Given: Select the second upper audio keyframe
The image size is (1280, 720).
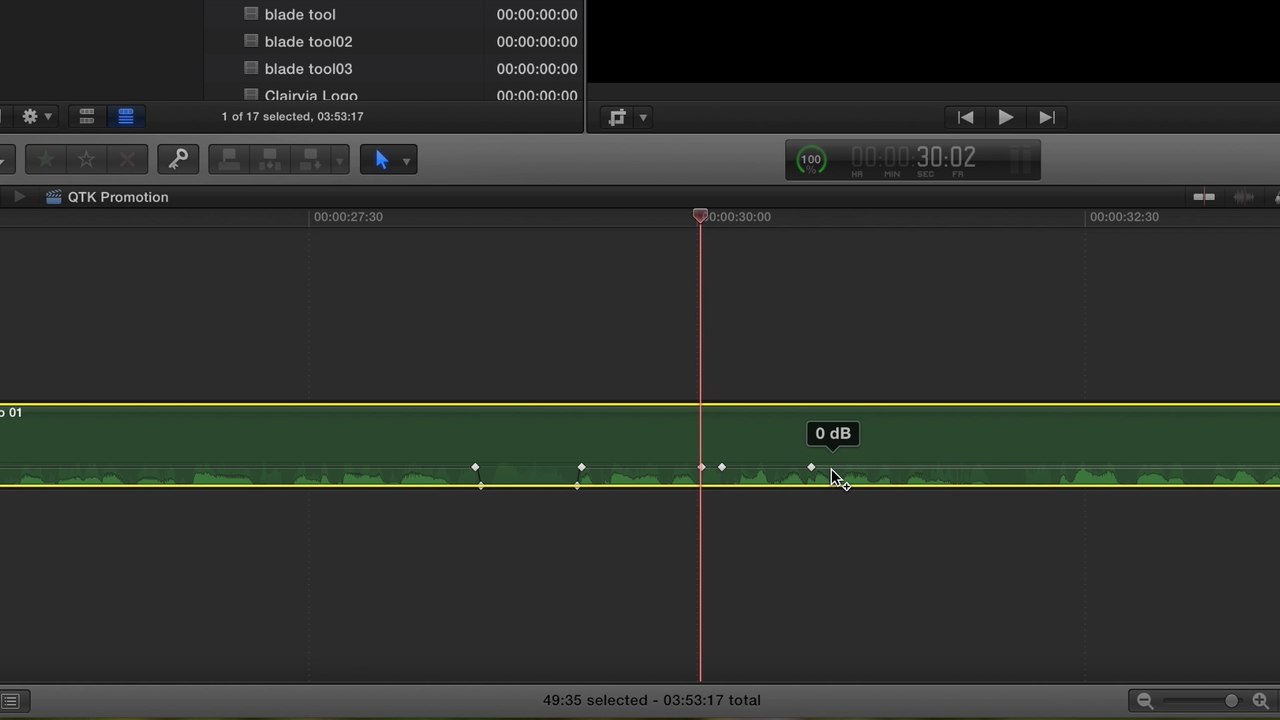Looking at the screenshot, I should (x=582, y=467).
